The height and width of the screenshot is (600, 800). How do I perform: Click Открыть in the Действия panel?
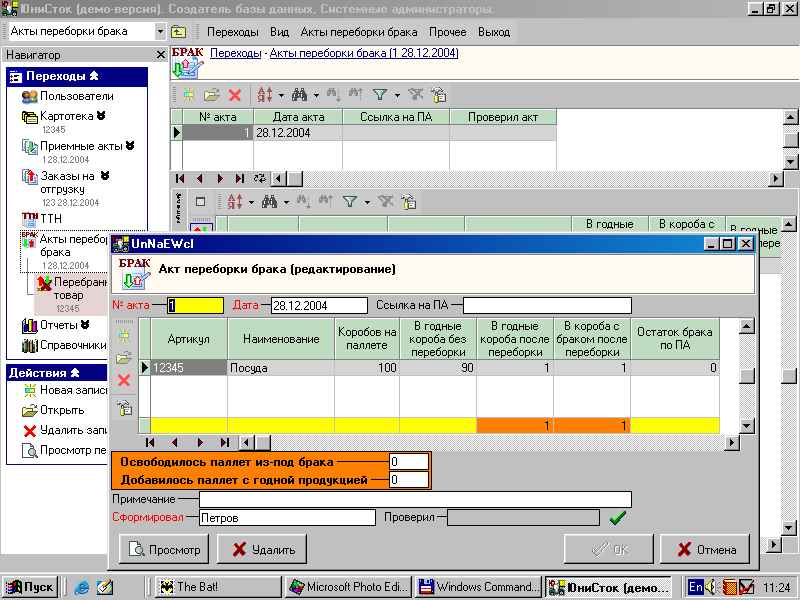click(62, 410)
